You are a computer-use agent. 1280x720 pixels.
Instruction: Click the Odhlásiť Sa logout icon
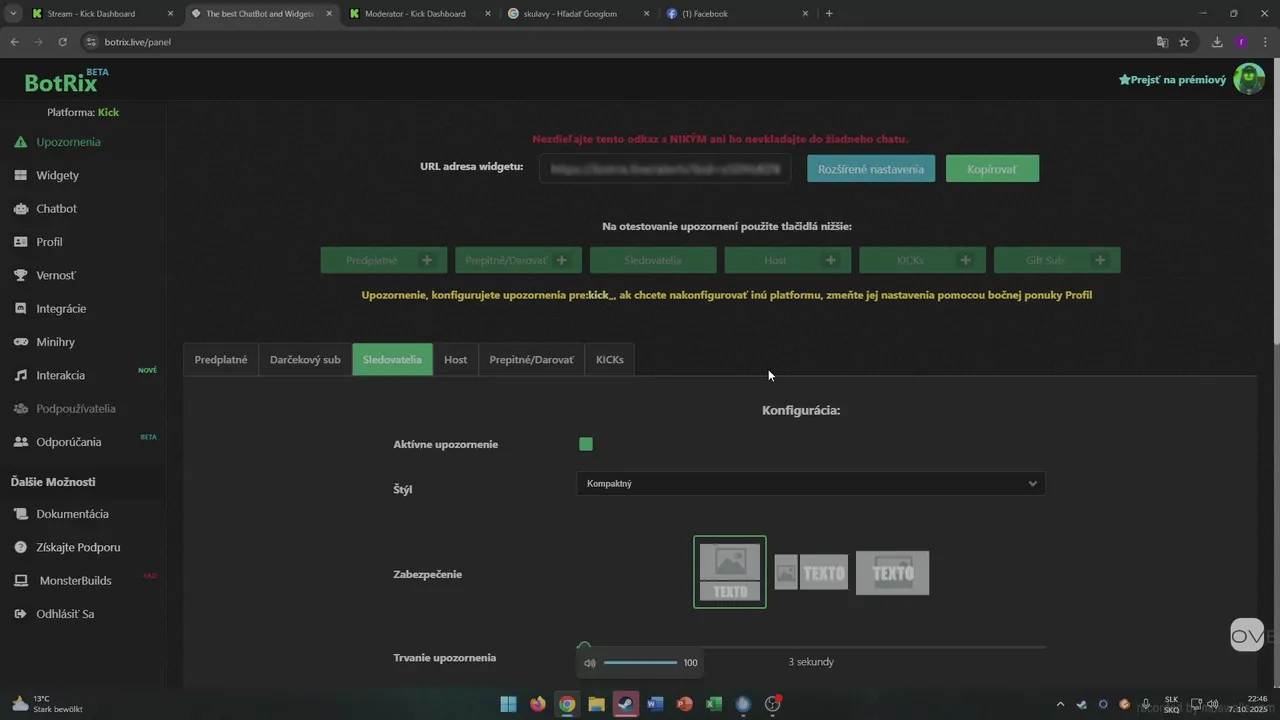tap(20, 614)
